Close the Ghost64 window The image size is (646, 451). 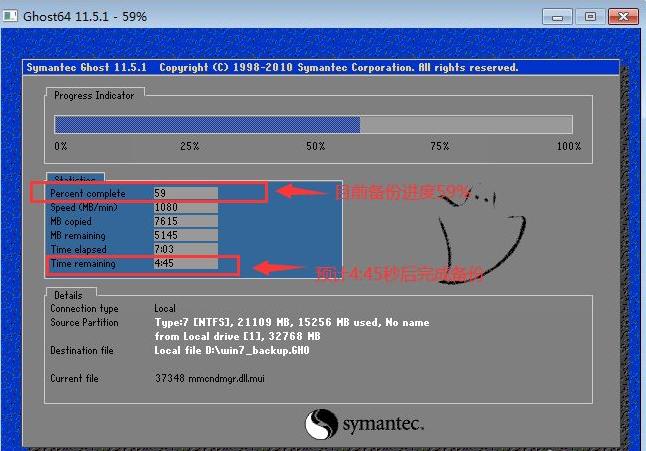coord(623,17)
